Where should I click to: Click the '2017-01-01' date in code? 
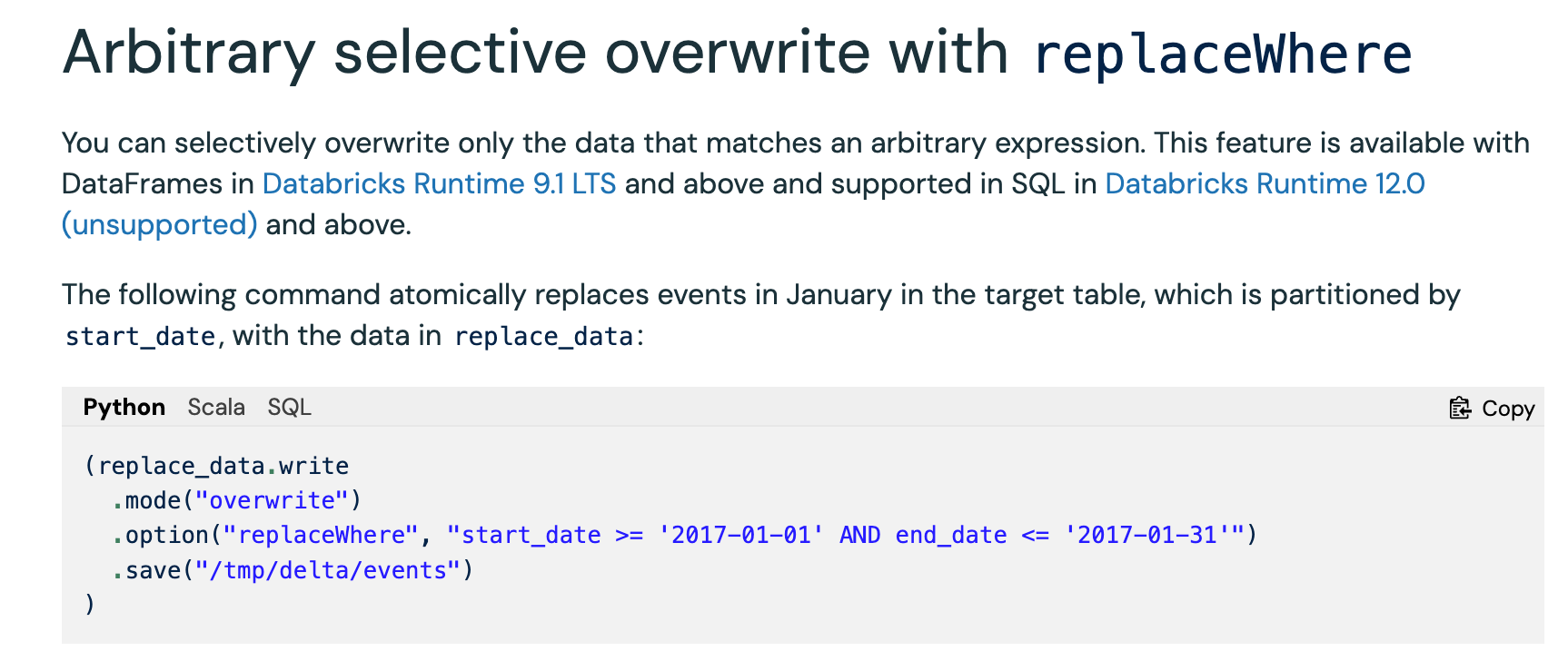click(740, 535)
